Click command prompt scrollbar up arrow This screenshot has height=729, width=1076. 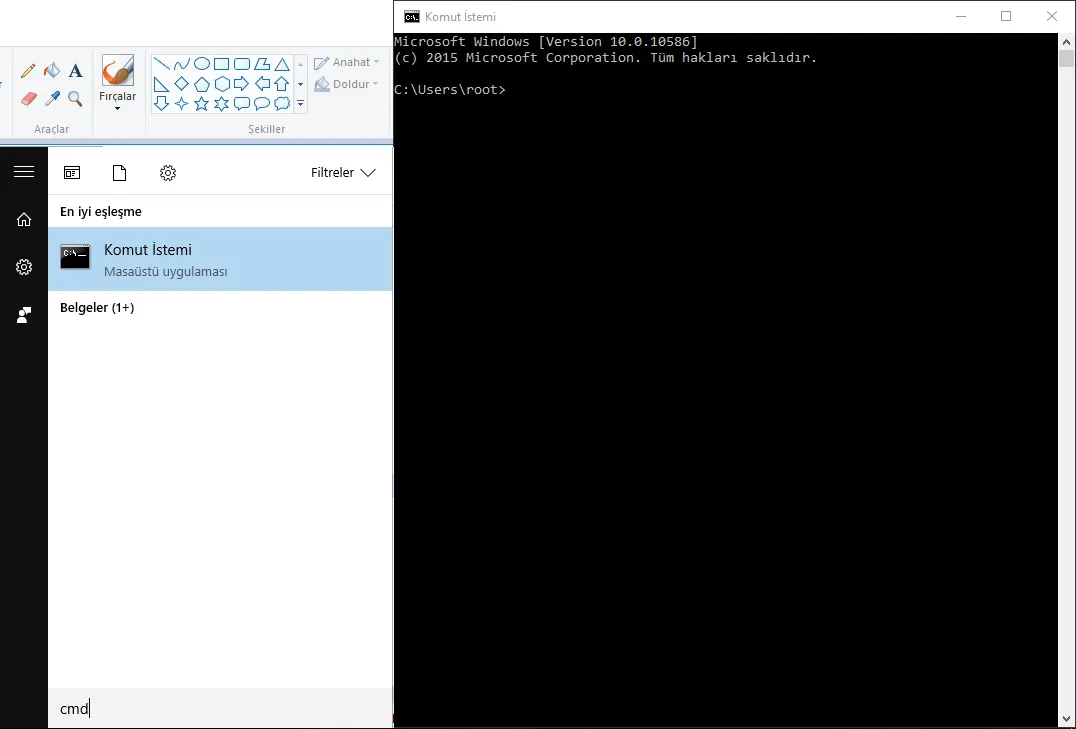[1066, 42]
